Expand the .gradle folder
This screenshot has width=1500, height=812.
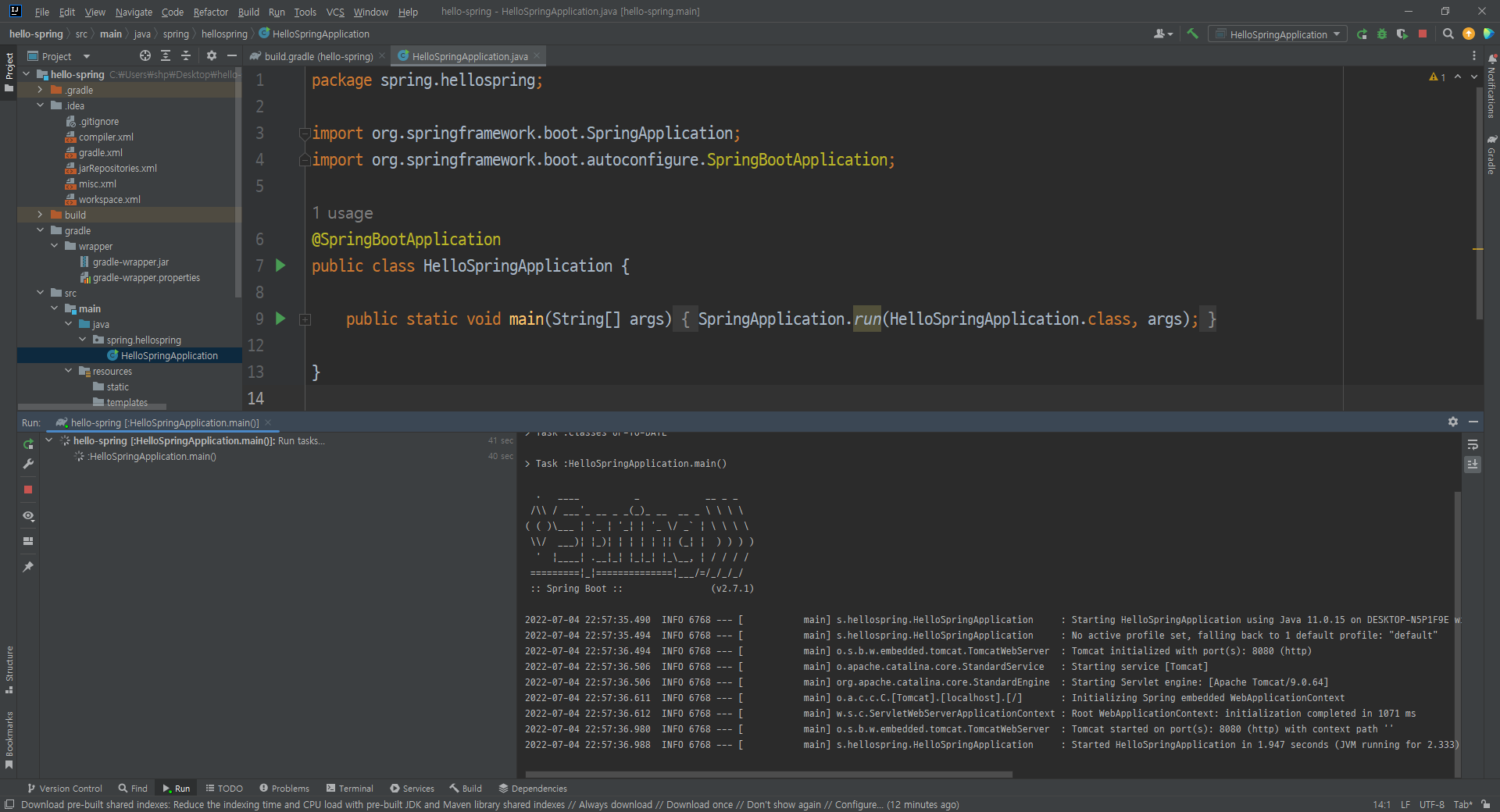(x=40, y=90)
